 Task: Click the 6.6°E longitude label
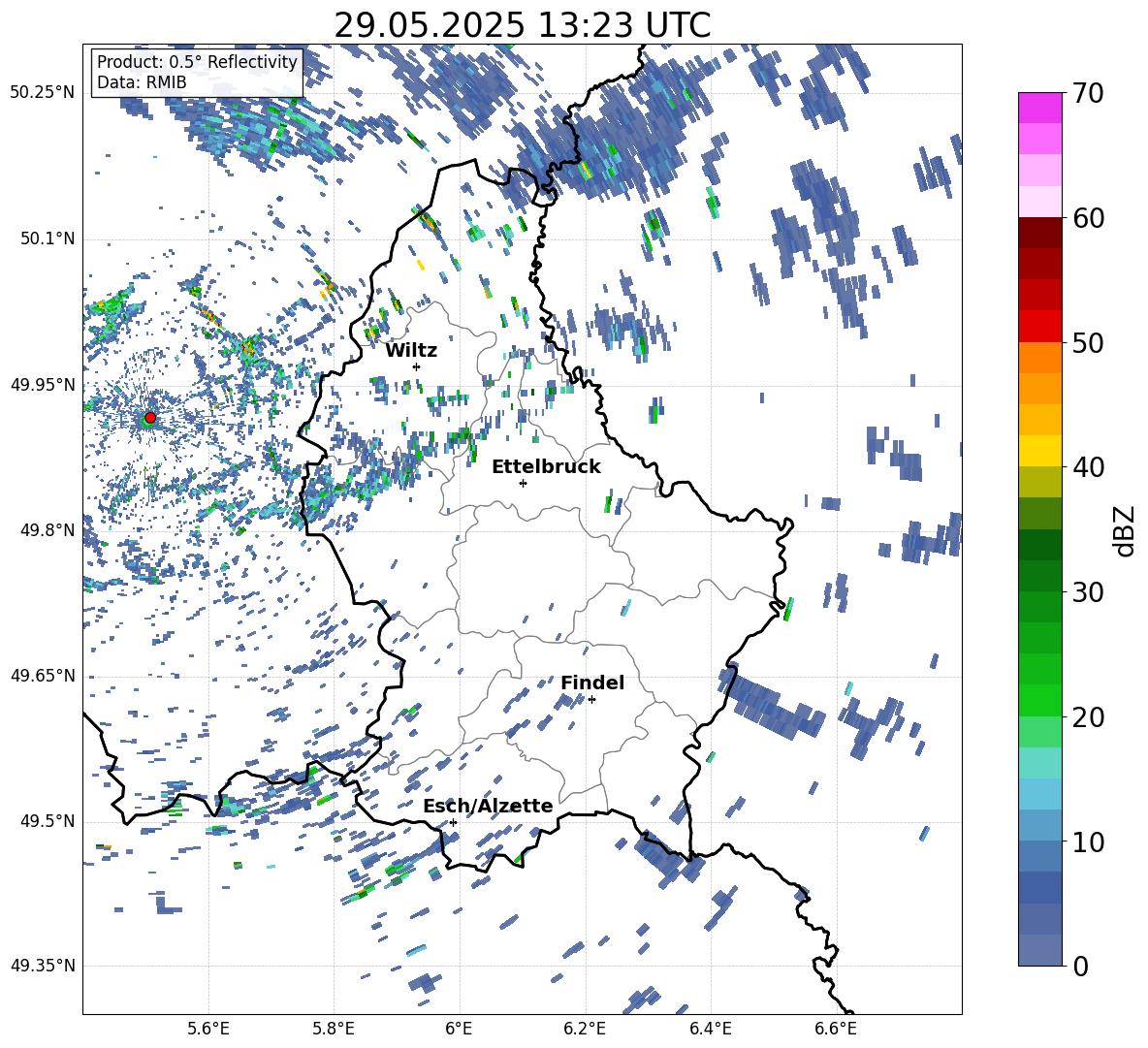click(x=836, y=1029)
